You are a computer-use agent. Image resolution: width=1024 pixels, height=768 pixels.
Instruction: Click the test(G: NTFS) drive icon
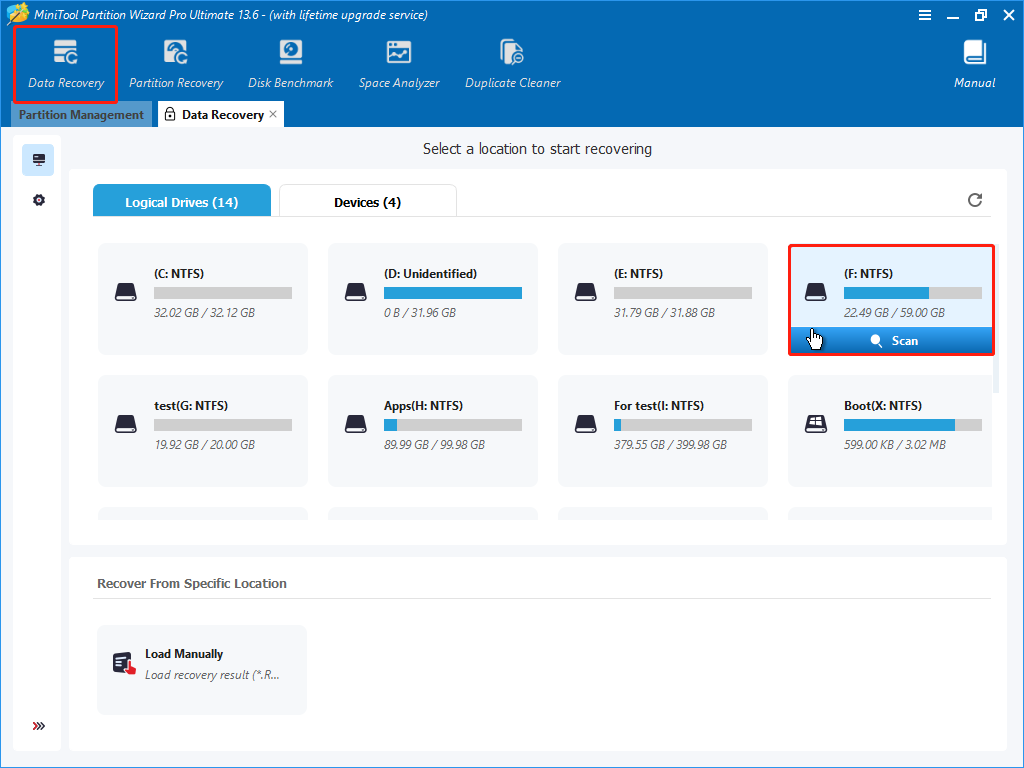click(x=126, y=424)
